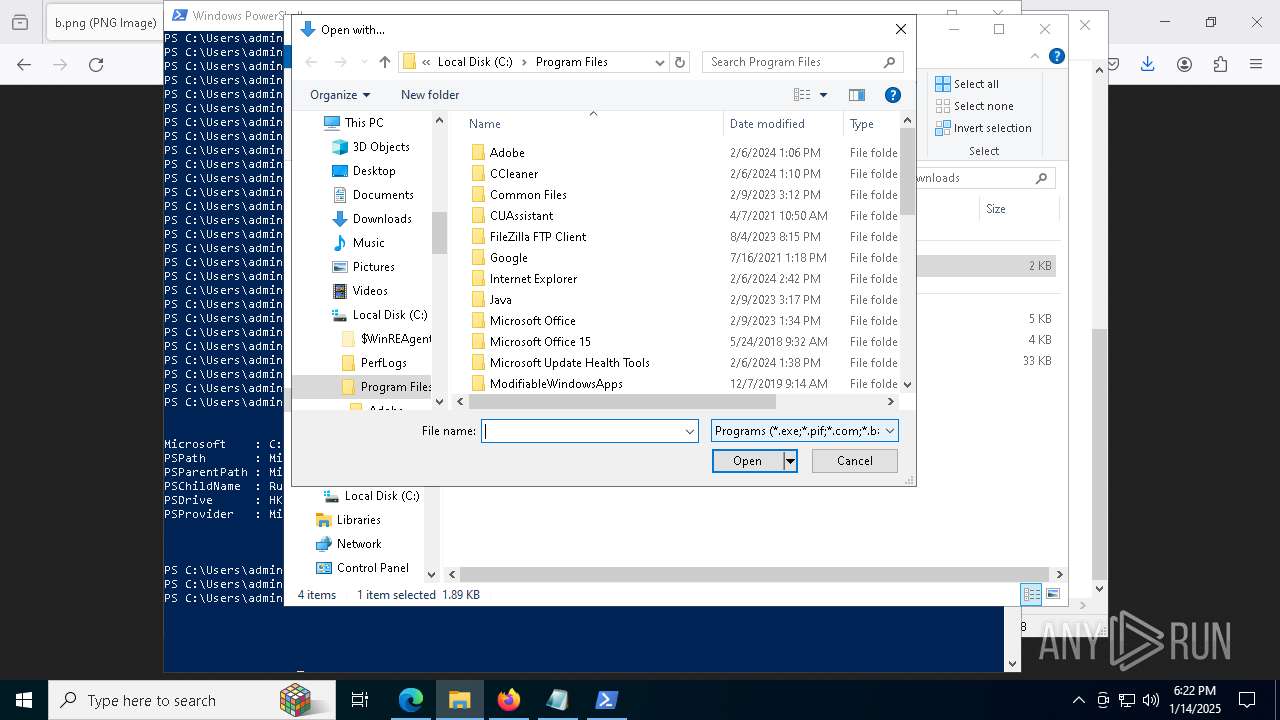Open Music in navigation tree
1280x720 pixels.
point(368,243)
